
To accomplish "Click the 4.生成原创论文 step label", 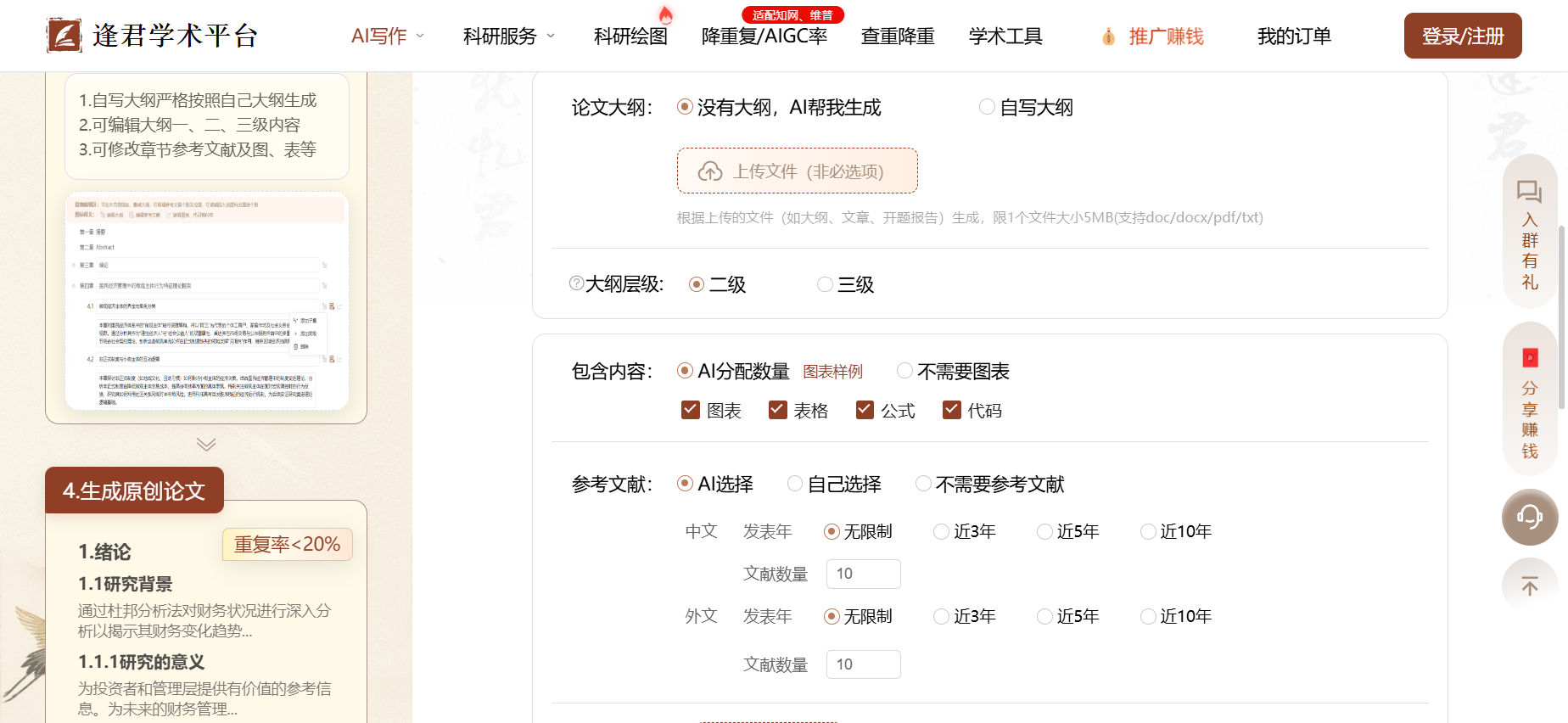I will (x=134, y=490).
